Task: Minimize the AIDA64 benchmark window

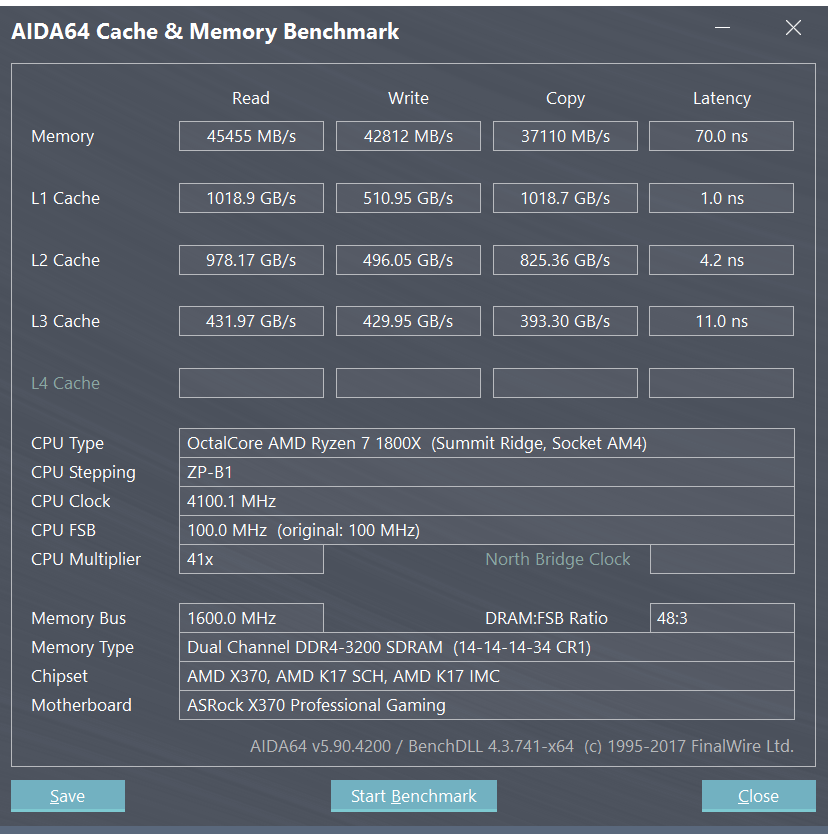Action: [723, 27]
